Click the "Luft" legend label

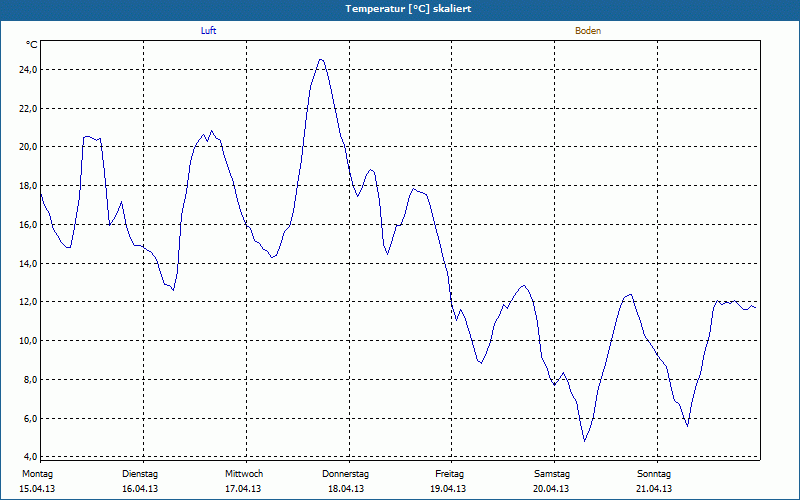208,31
